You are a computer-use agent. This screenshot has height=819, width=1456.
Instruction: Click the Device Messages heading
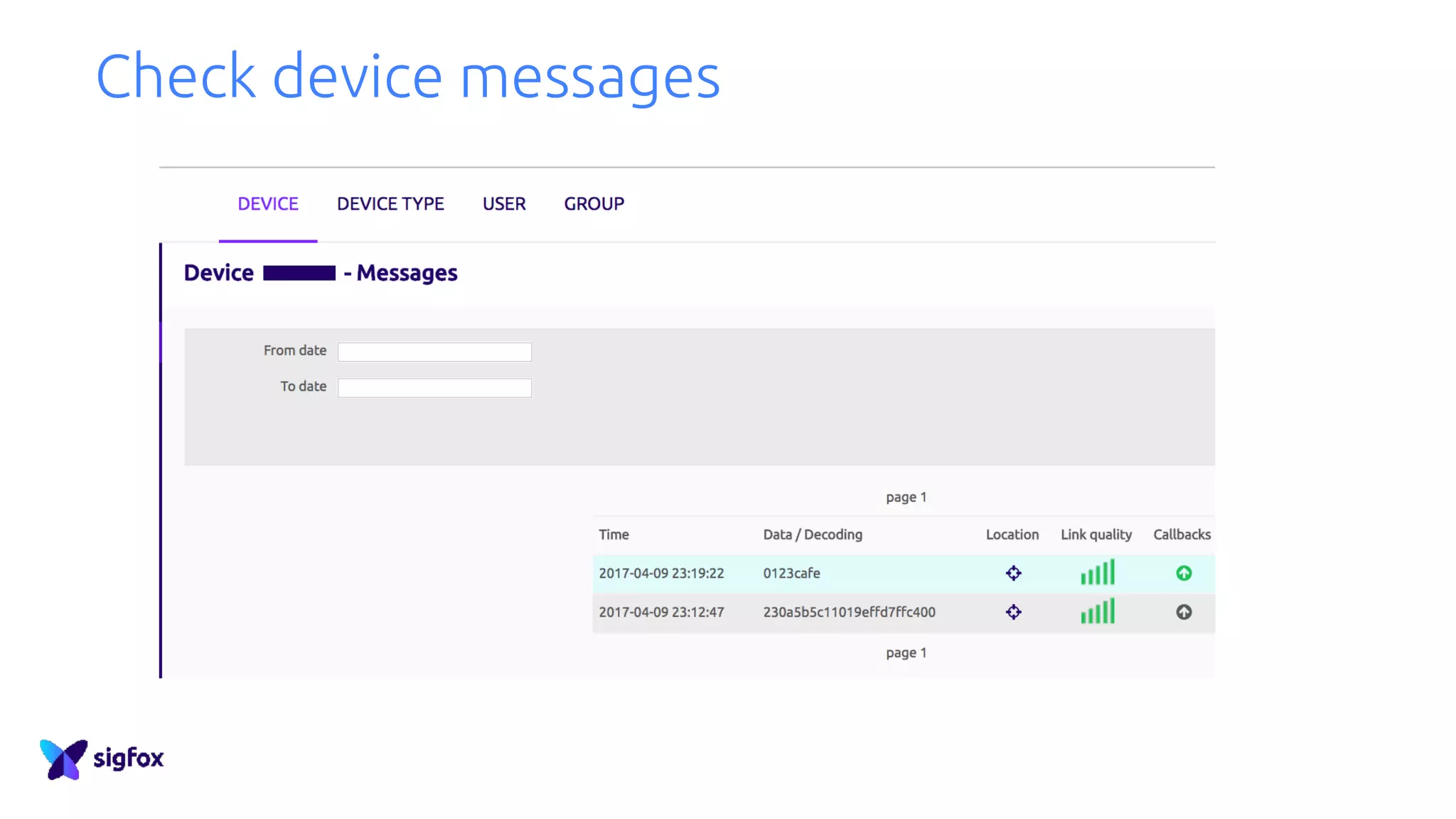point(321,273)
